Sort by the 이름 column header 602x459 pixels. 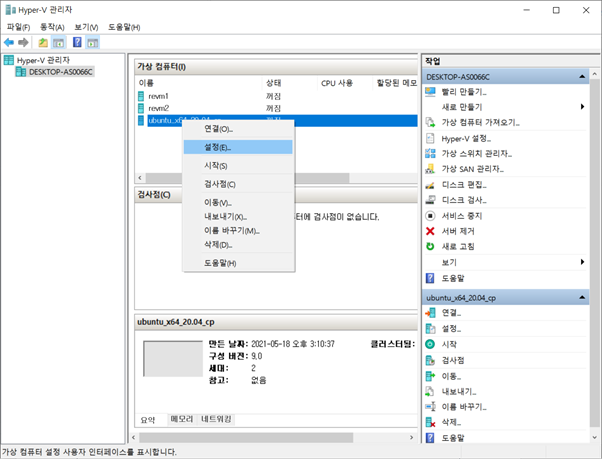coord(199,83)
